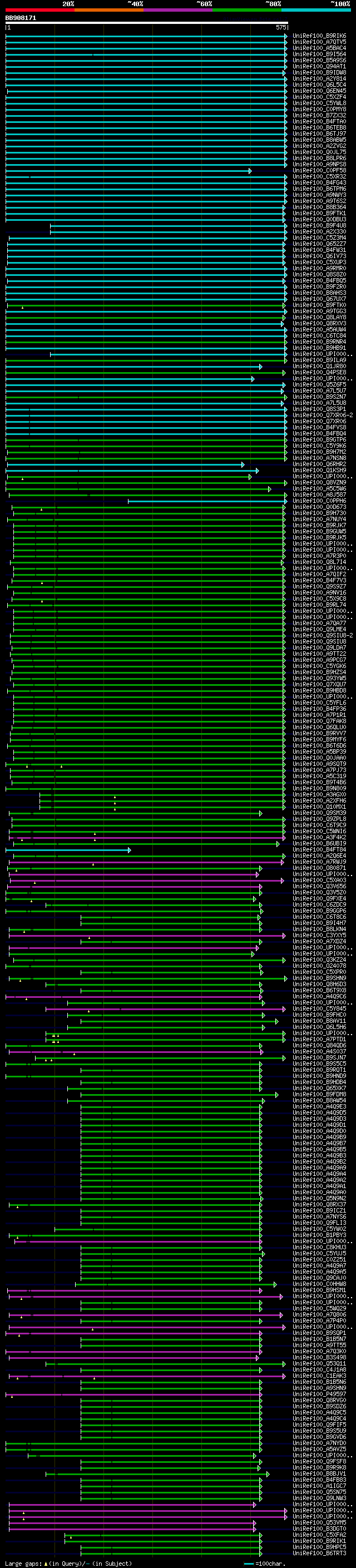Image resolution: width=356 pixels, height=1568 pixels.
Task: Click the UniRef100_B9F4U8 label
Action: 319,226
